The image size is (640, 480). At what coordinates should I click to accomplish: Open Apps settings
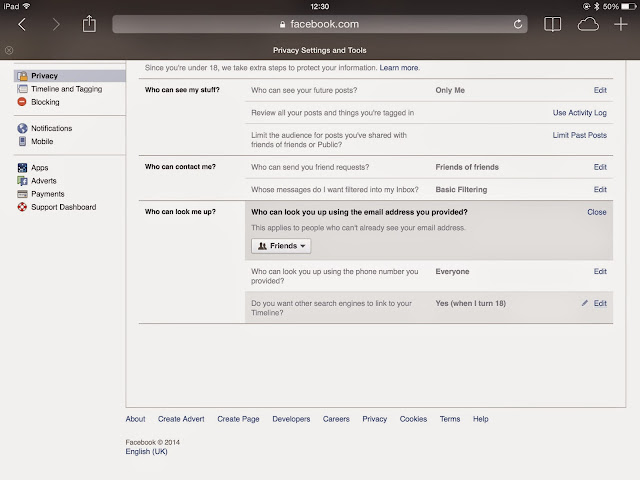(x=40, y=168)
